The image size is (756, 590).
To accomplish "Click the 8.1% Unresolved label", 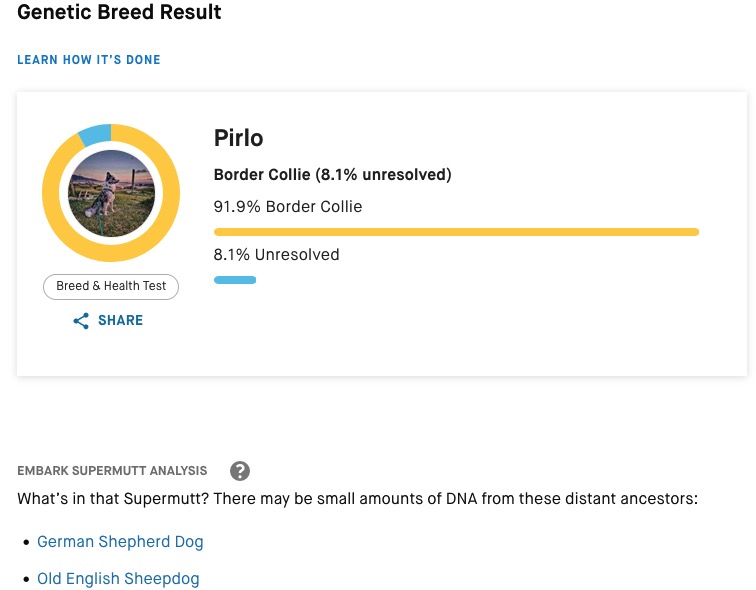I will coord(277,255).
